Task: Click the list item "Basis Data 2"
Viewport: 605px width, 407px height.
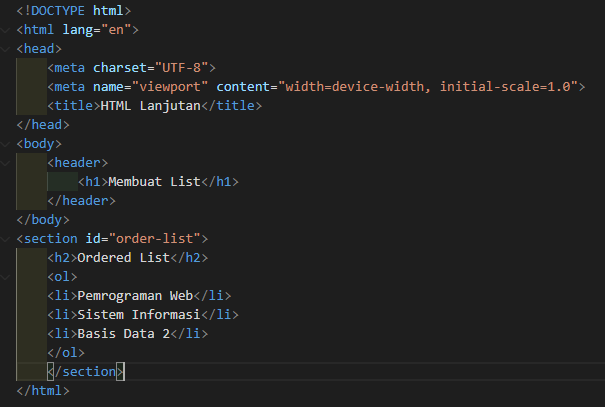Action: tap(123, 334)
